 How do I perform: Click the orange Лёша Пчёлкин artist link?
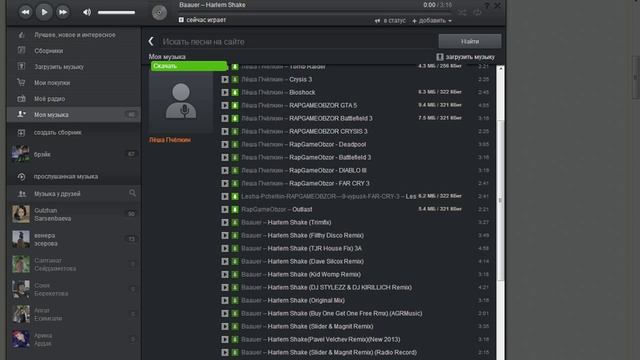point(170,140)
